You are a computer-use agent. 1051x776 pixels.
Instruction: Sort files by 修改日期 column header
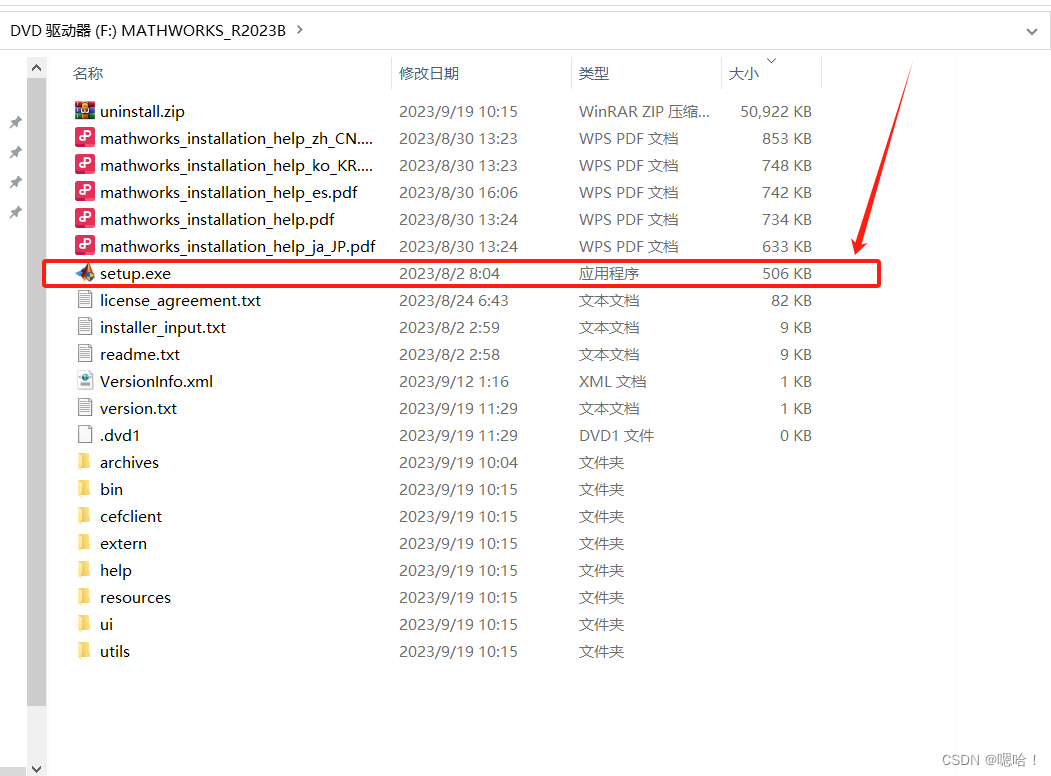click(x=429, y=74)
